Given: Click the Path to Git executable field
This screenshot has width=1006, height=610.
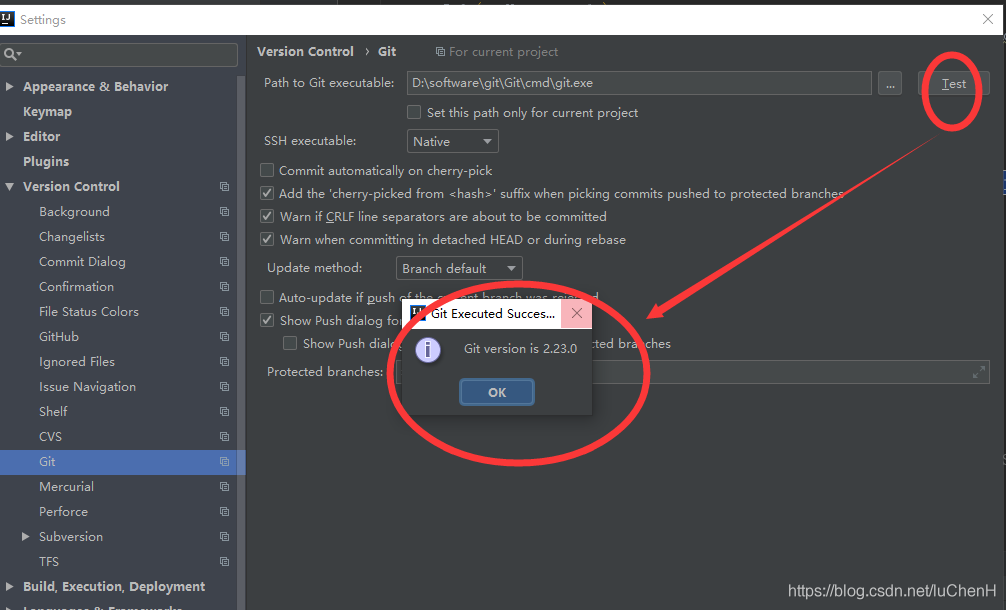Looking at the screenshot, I should point(639,83).
